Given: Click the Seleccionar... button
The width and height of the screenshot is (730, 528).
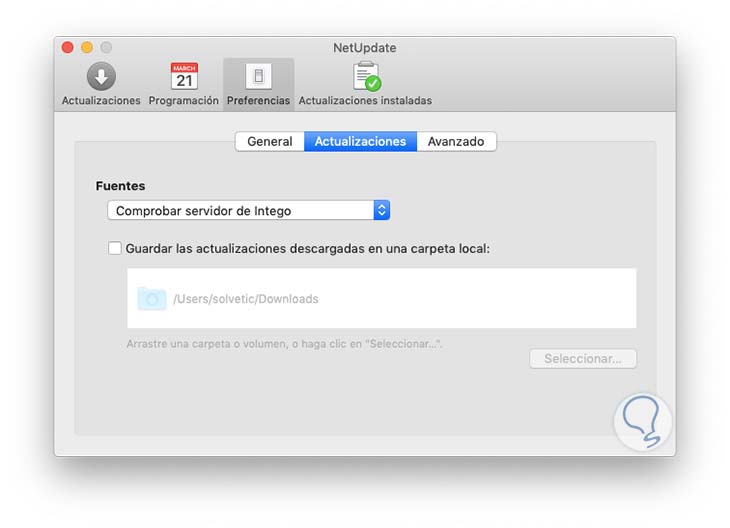Looking at the screenshot, I should point(583,359).
